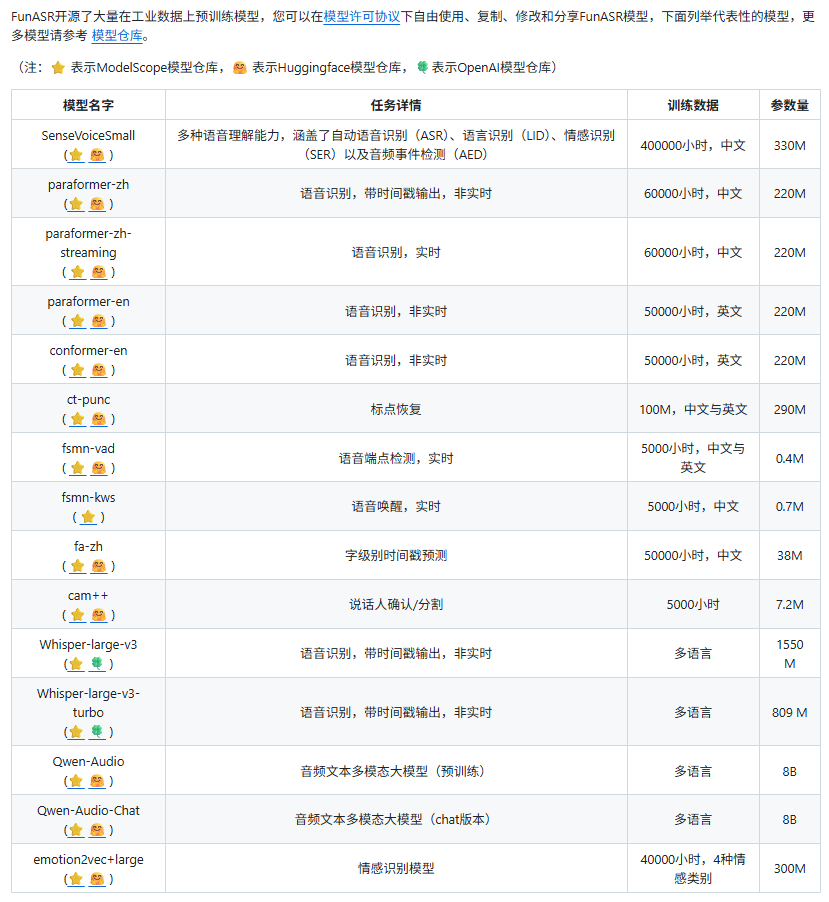Open ModelScope star link for conformer-en

pyautogui.click(x=77, y=370)
